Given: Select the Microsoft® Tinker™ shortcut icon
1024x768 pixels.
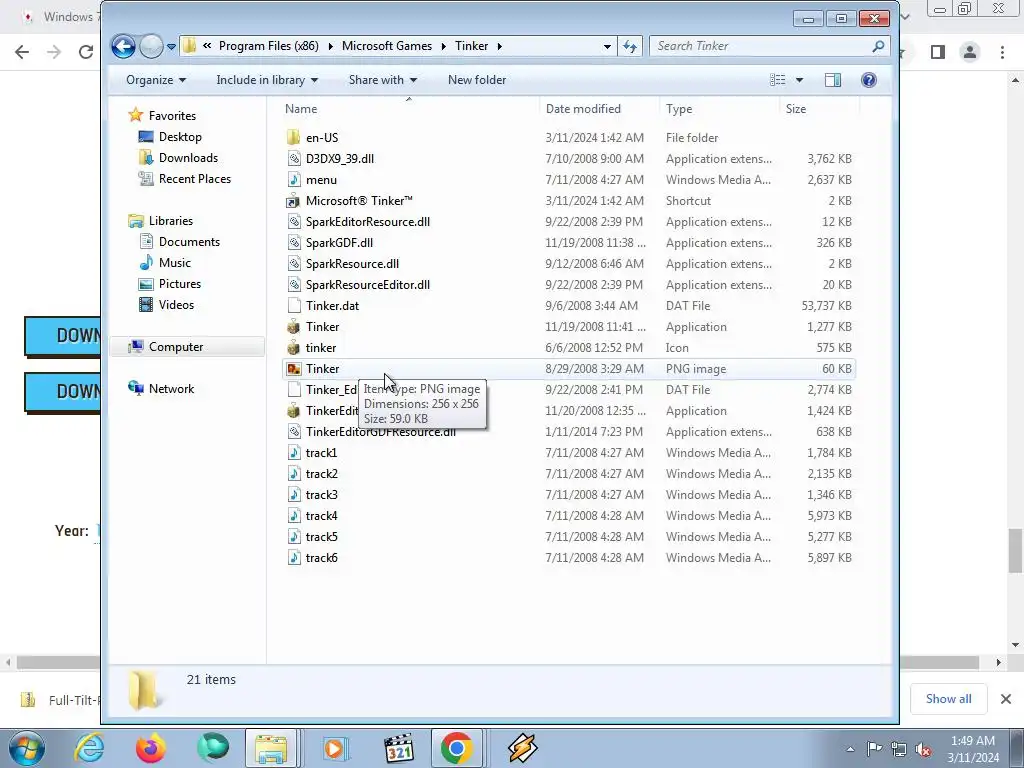Looking at the screenshot, I should [294, 200].
